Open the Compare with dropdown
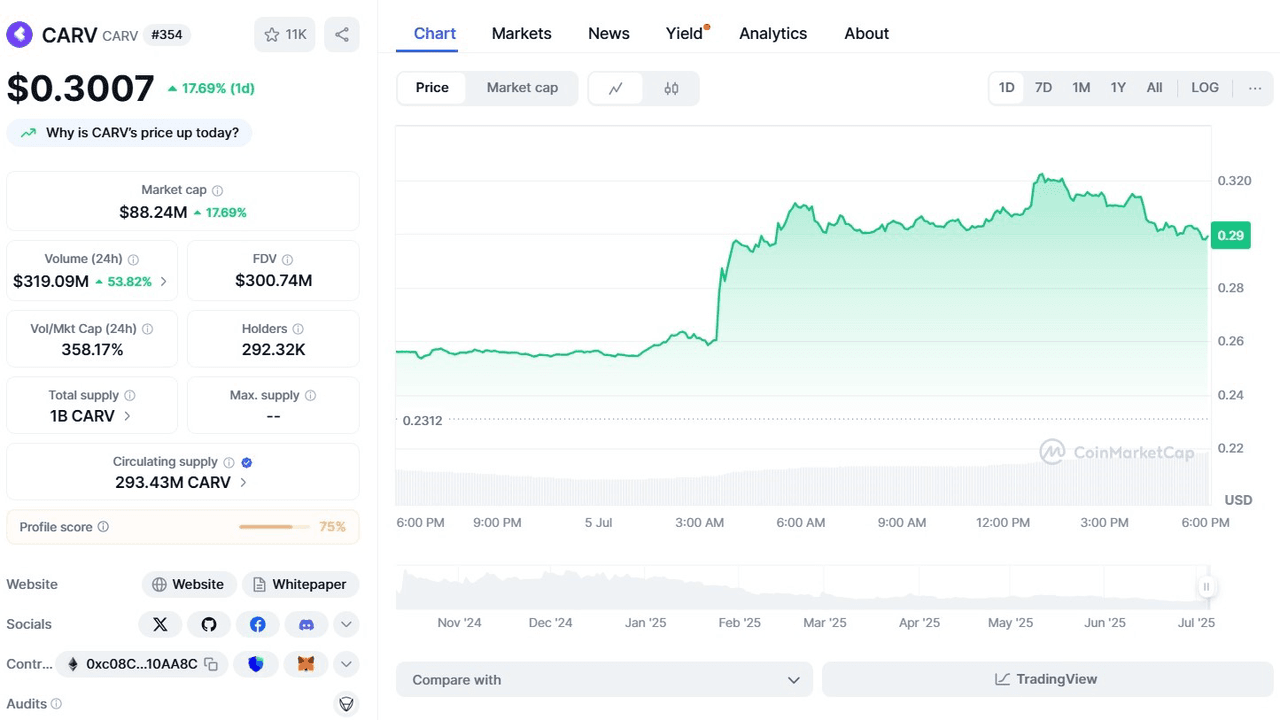1280x720 pixels. coord(605,680)
